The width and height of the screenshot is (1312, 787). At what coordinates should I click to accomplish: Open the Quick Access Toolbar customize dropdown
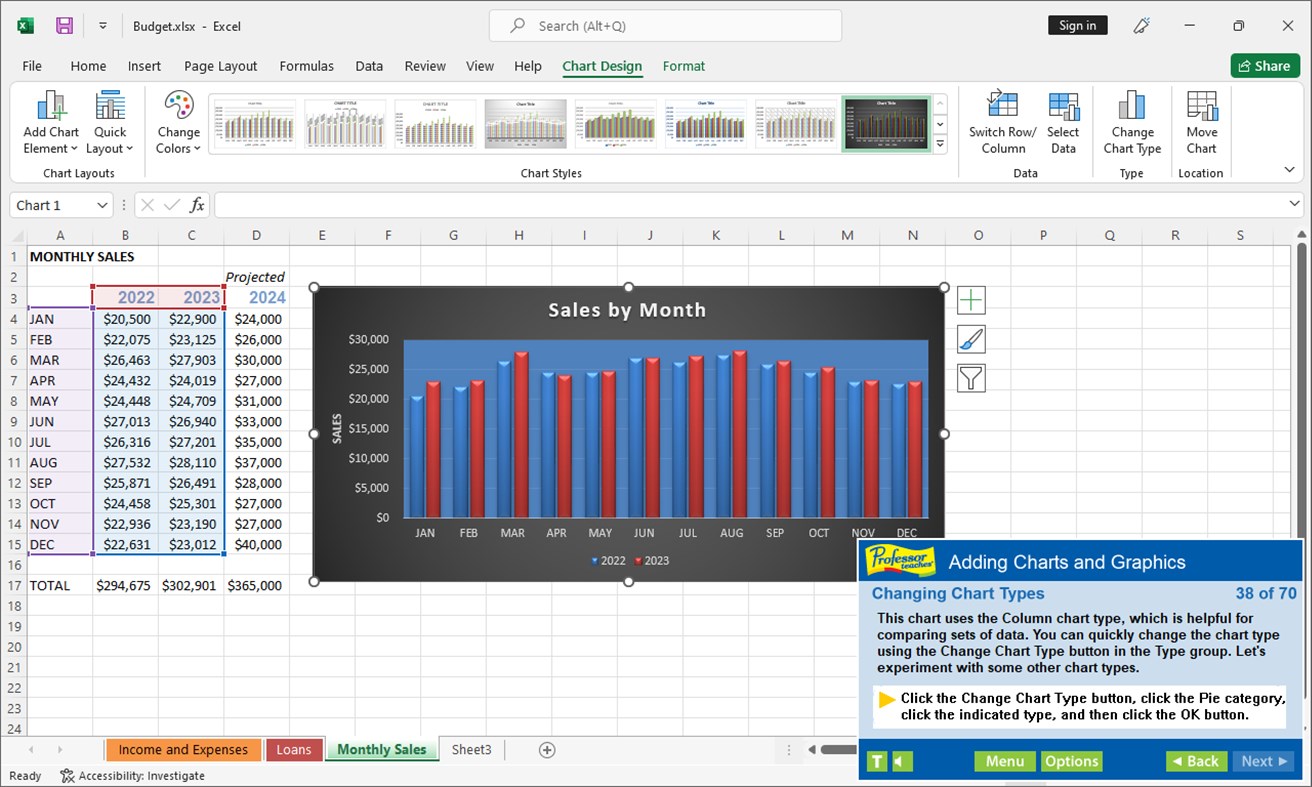pyautogui.click(x=102, y=25)
